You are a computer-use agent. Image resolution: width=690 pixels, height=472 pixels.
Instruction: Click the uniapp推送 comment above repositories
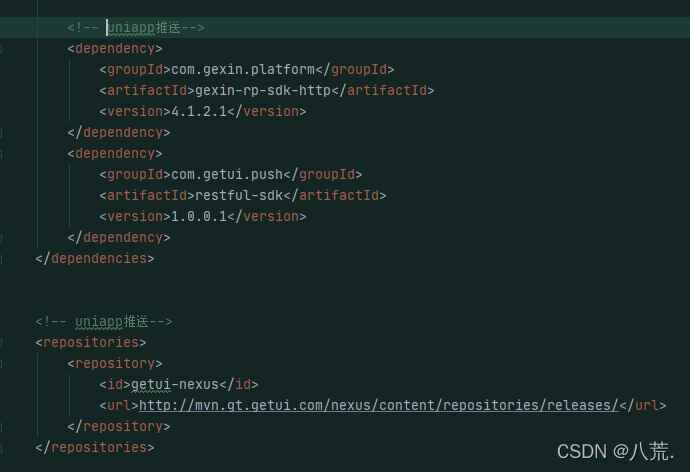point(104,322)
